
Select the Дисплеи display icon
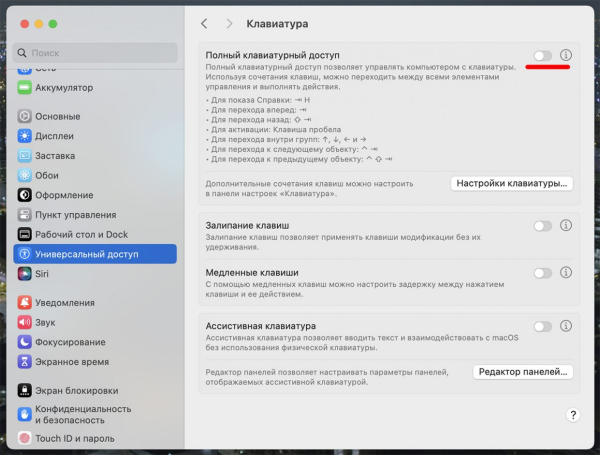pos(24,136)
